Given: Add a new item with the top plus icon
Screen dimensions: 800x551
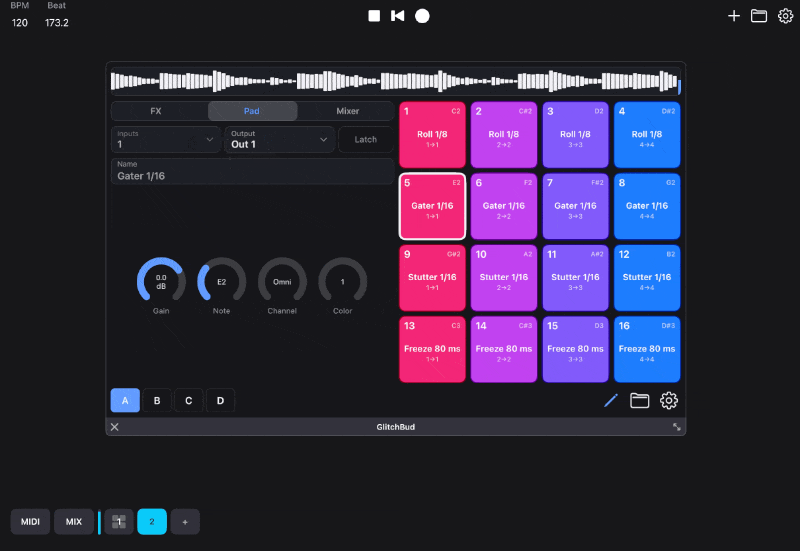Looking at the screenshot, I should tap(734, 16).
